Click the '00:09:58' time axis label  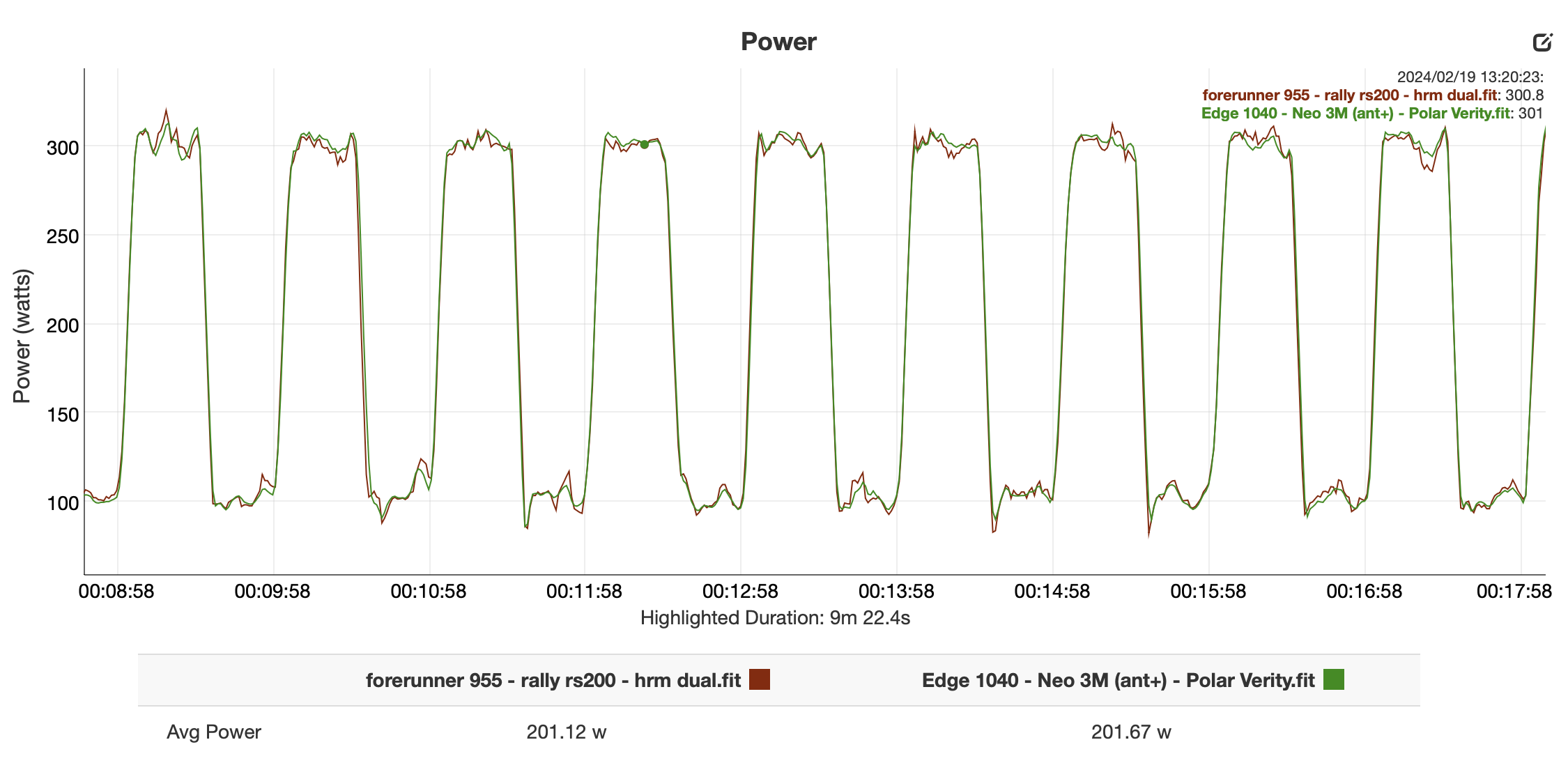click(272, 592)
